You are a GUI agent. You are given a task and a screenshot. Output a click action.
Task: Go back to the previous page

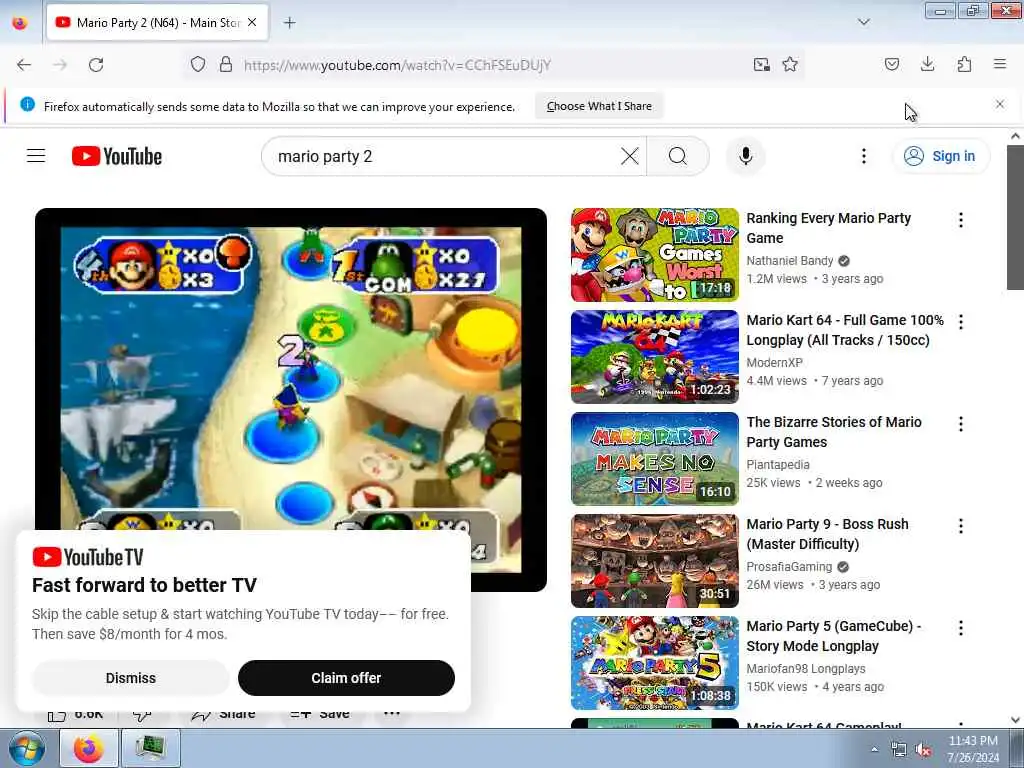(x=24, y=65)
